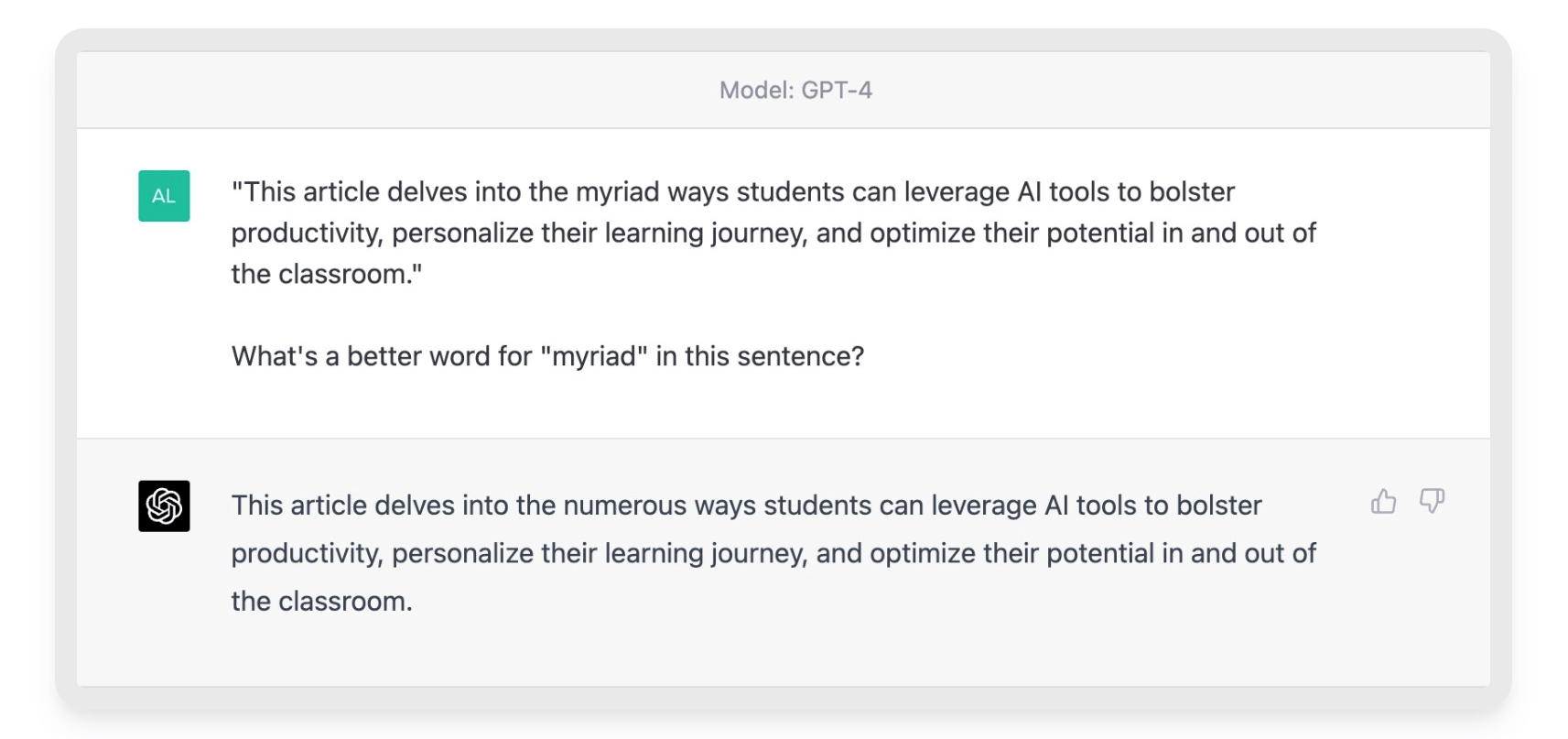
Task: Click bolster at the end of the response's first line
Action: (x=1219, y=505)
